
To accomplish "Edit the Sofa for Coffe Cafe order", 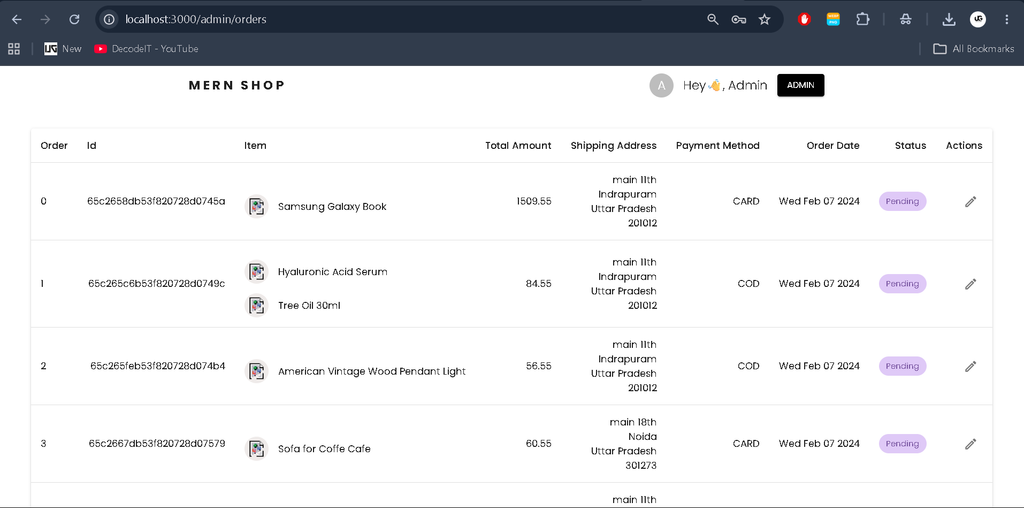I will coord(970,444).
